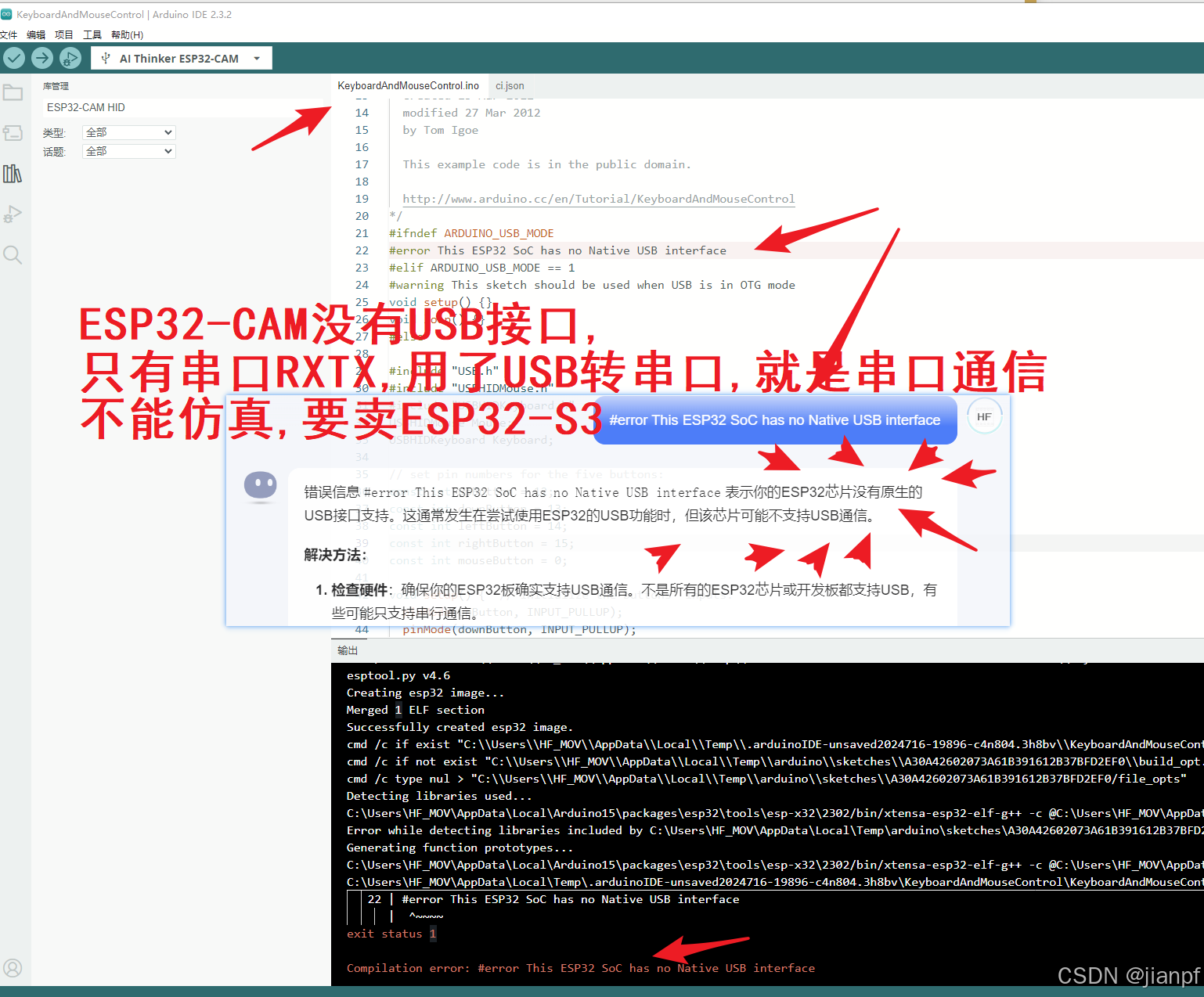Click the Arduino IDE title bar logo
This screenshot has width=1204, height=997.
[x=6, y=14]
